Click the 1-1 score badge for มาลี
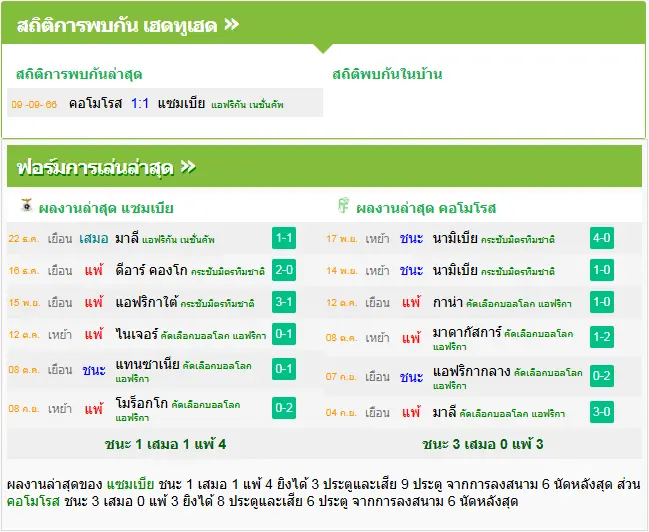Screen dimensions: 649x532 pos(284,238)
